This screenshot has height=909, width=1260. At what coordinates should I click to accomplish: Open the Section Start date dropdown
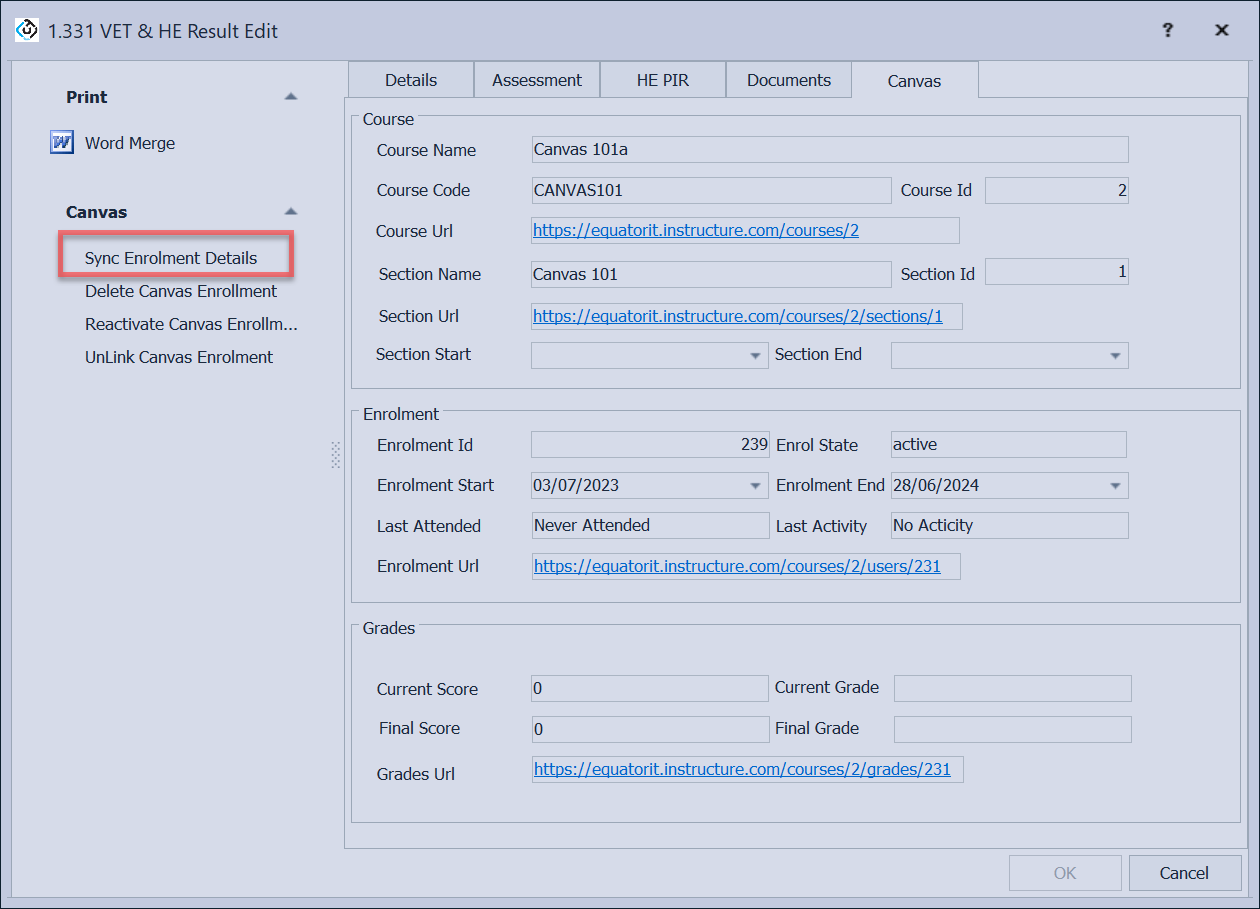(x=756, y=355)
